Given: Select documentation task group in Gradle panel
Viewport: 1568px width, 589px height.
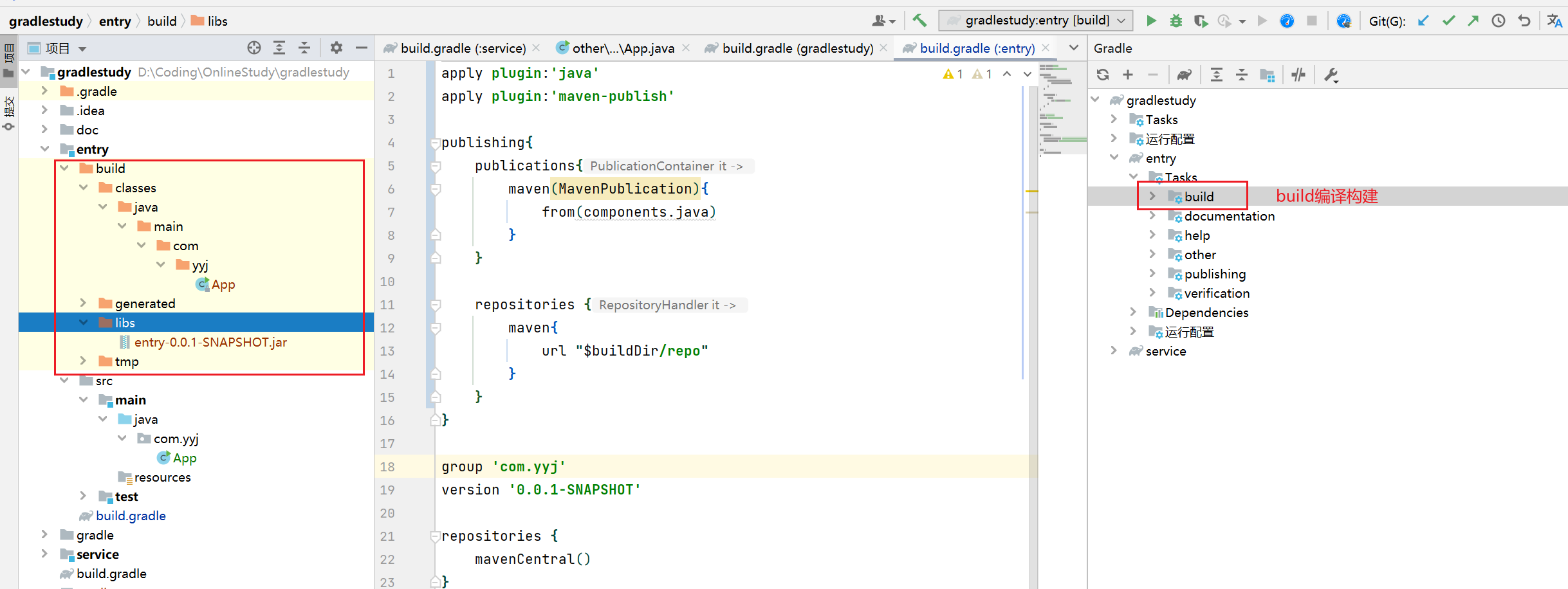Looking at the screenshot, I should pos(1229,216).
